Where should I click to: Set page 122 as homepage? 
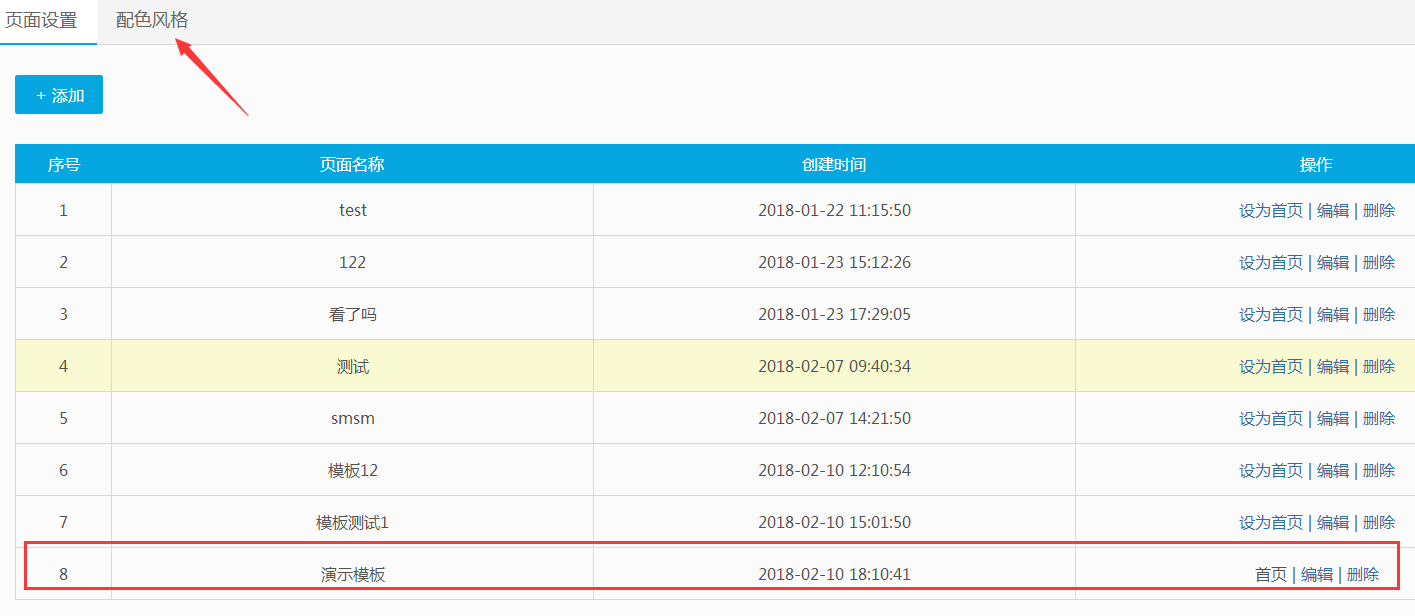(1271, 262)
